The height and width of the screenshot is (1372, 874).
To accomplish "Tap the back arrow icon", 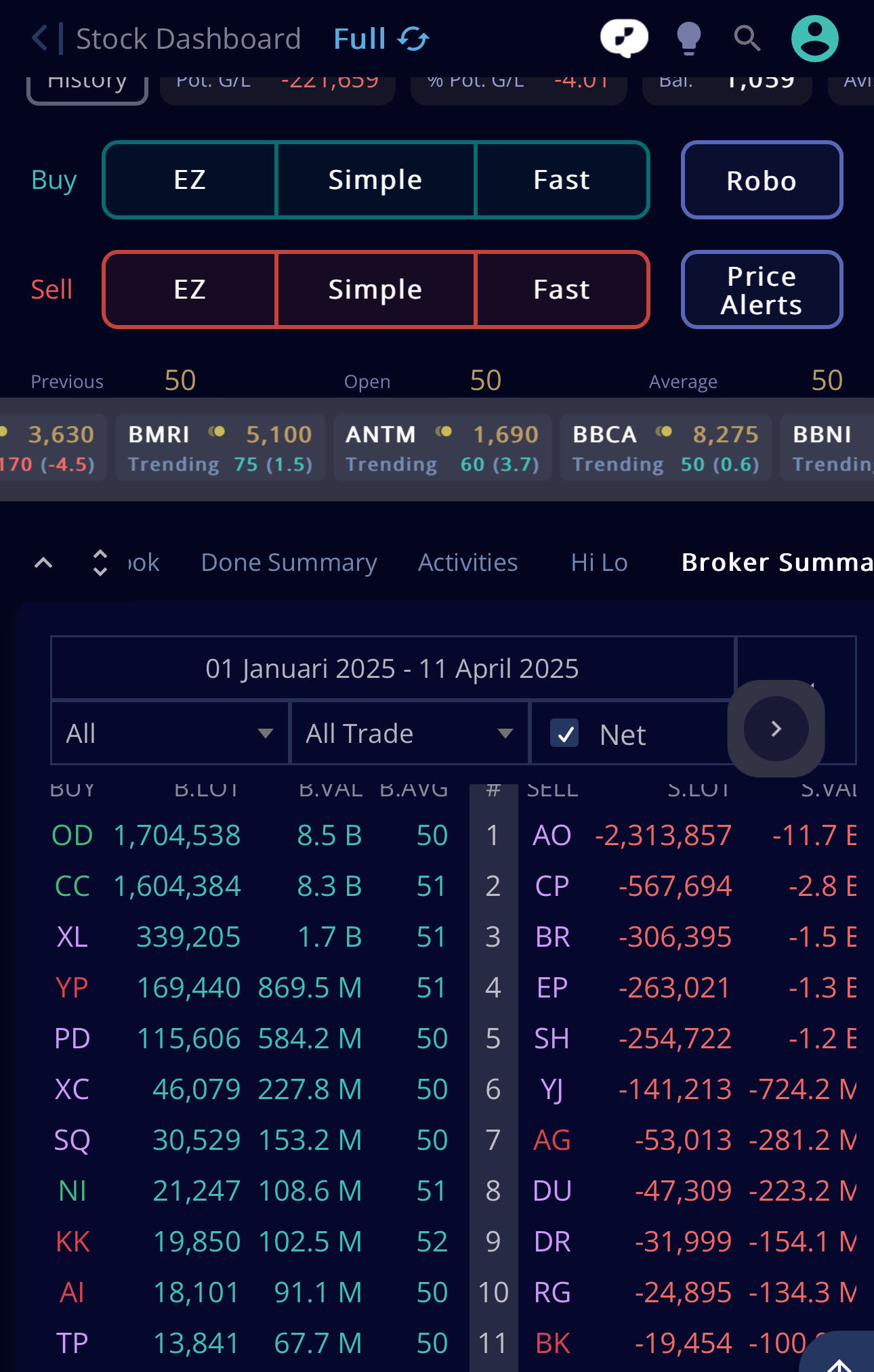I will pos(41,38).
